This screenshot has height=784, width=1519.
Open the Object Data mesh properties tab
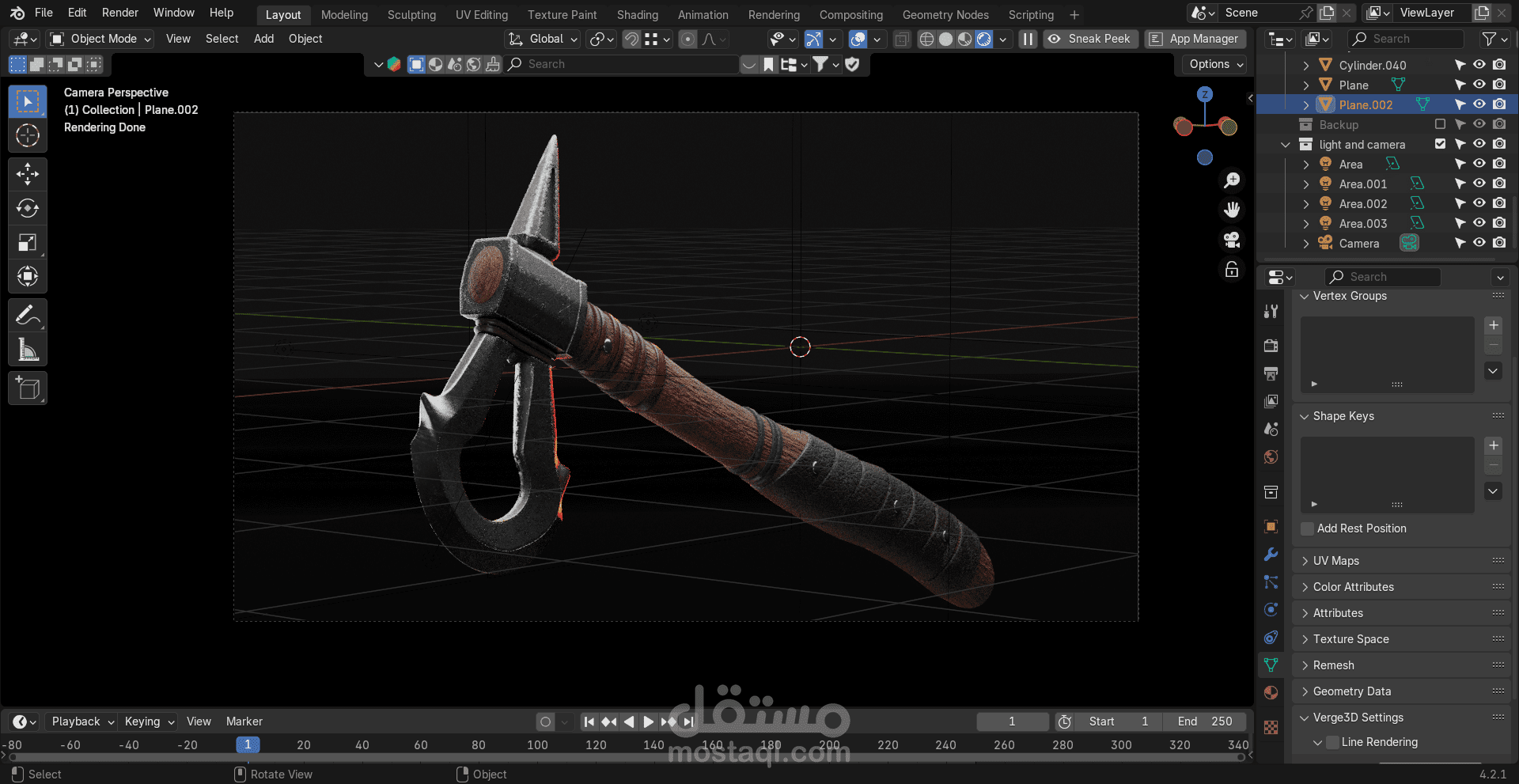[x=1271, y=665]
